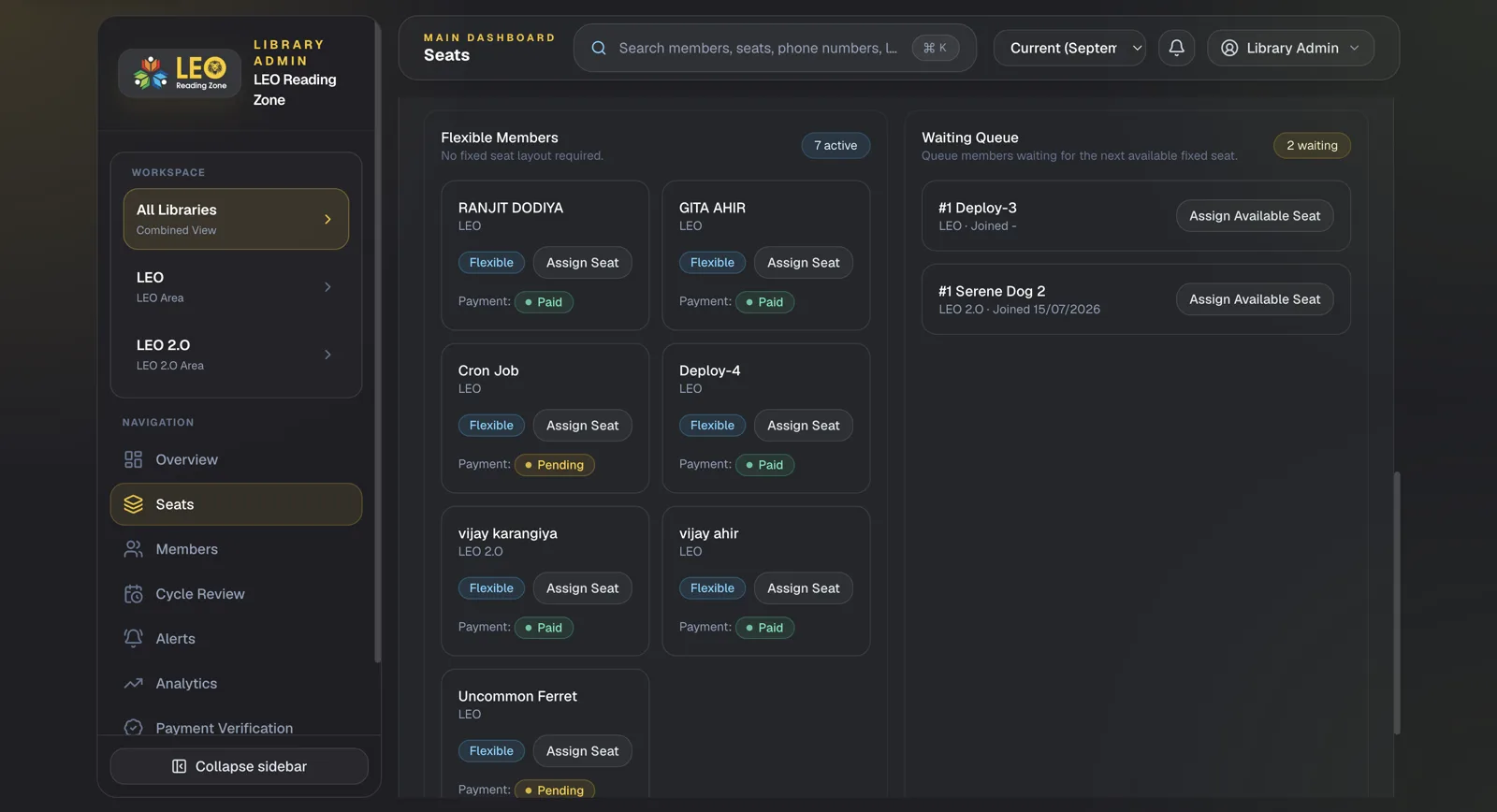Viewport: 1497px width, 812px height.
Task: Click the Flexible Members heading
Action: tap(500, 138)
